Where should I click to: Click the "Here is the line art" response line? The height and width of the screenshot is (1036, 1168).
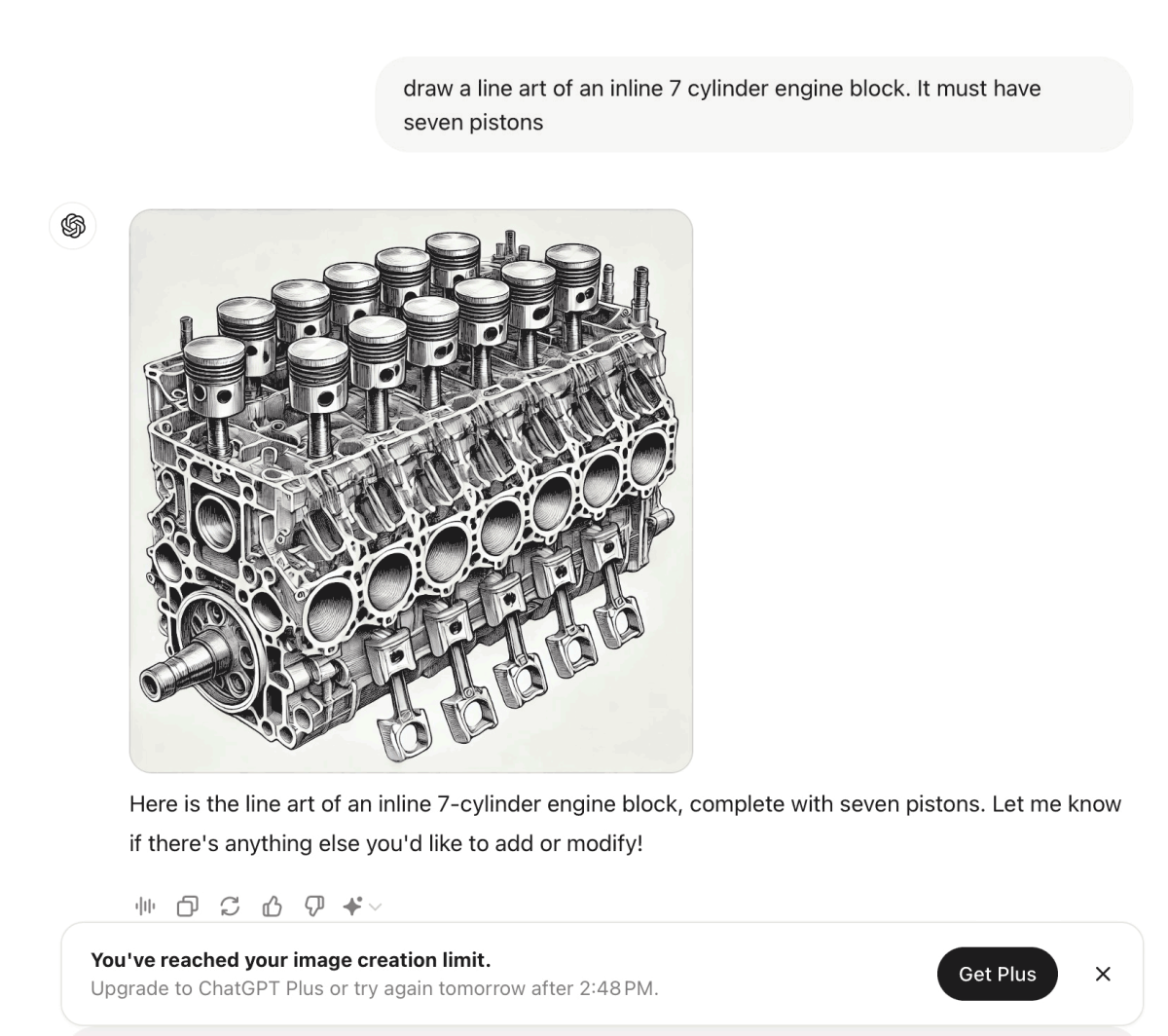pos(624,805)
